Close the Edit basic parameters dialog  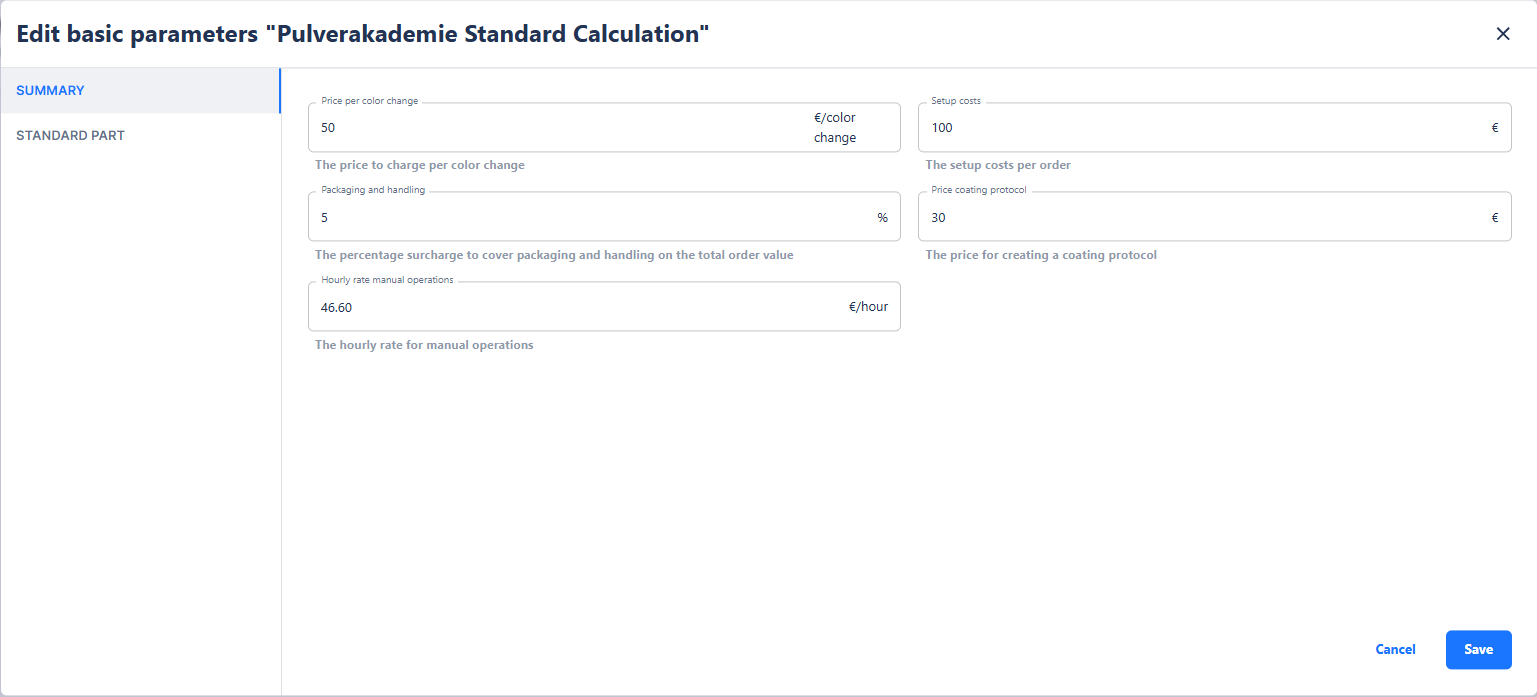coord(1503,34)
